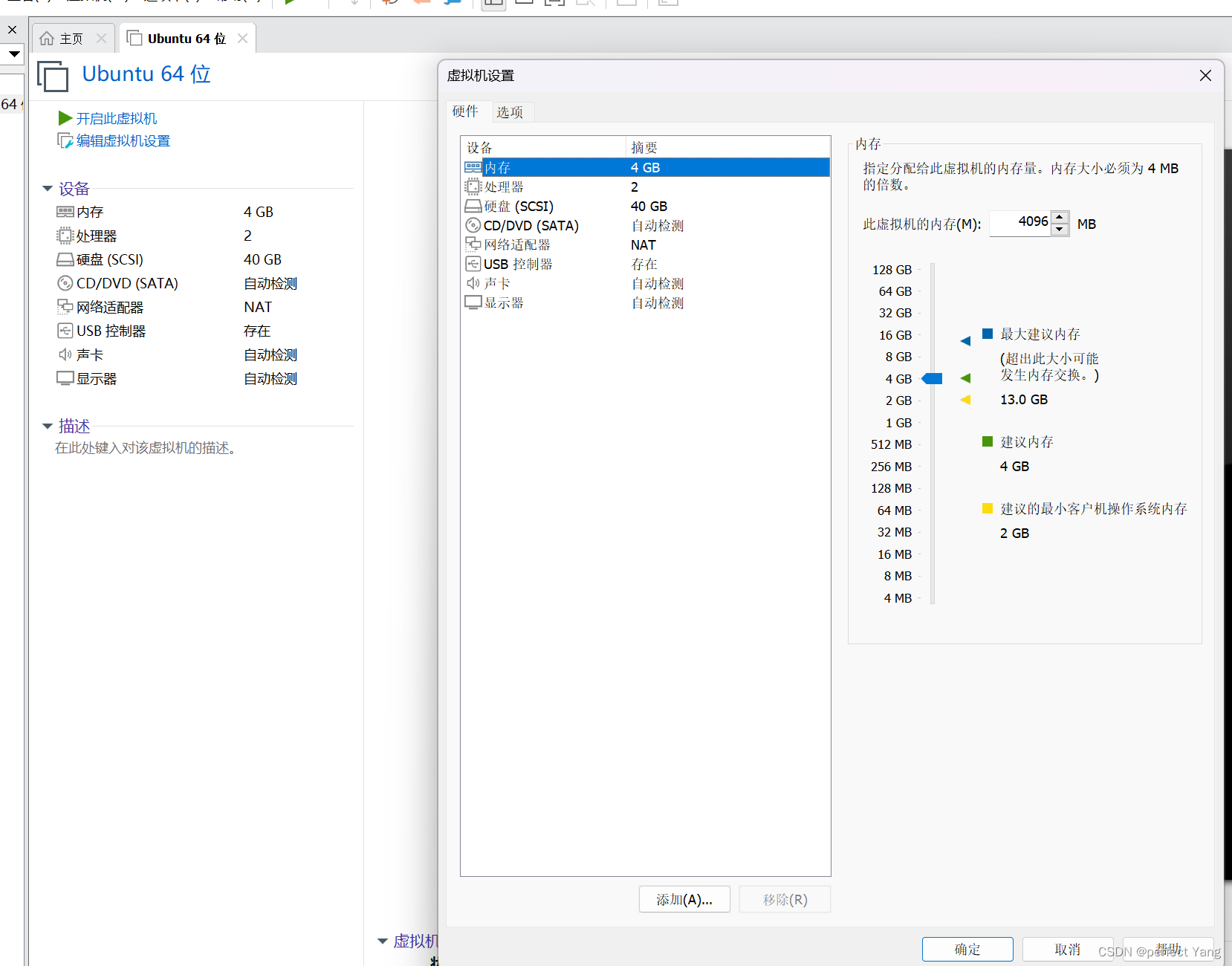Click green recommended memory marker

[x=965, y=378]
